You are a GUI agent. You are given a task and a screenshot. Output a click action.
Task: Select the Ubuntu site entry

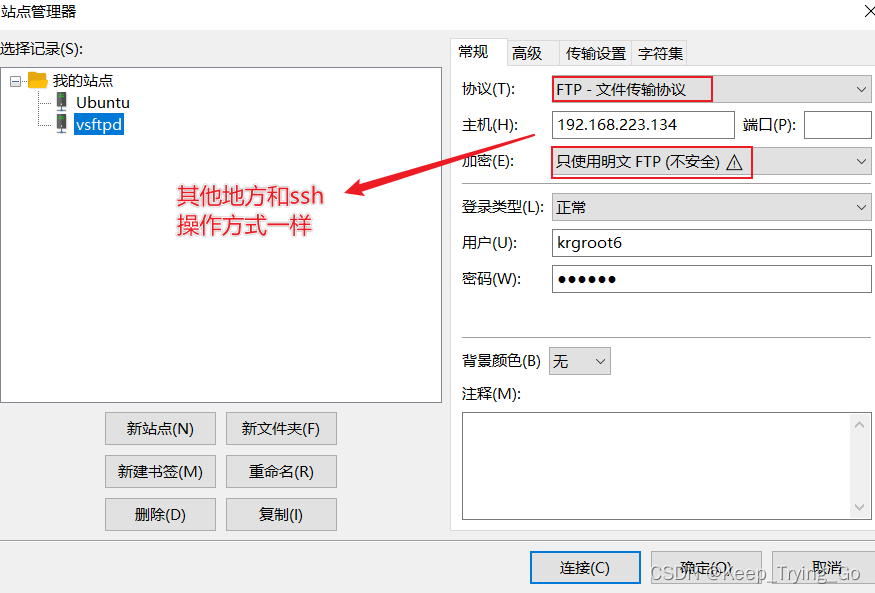click(102, 101)
